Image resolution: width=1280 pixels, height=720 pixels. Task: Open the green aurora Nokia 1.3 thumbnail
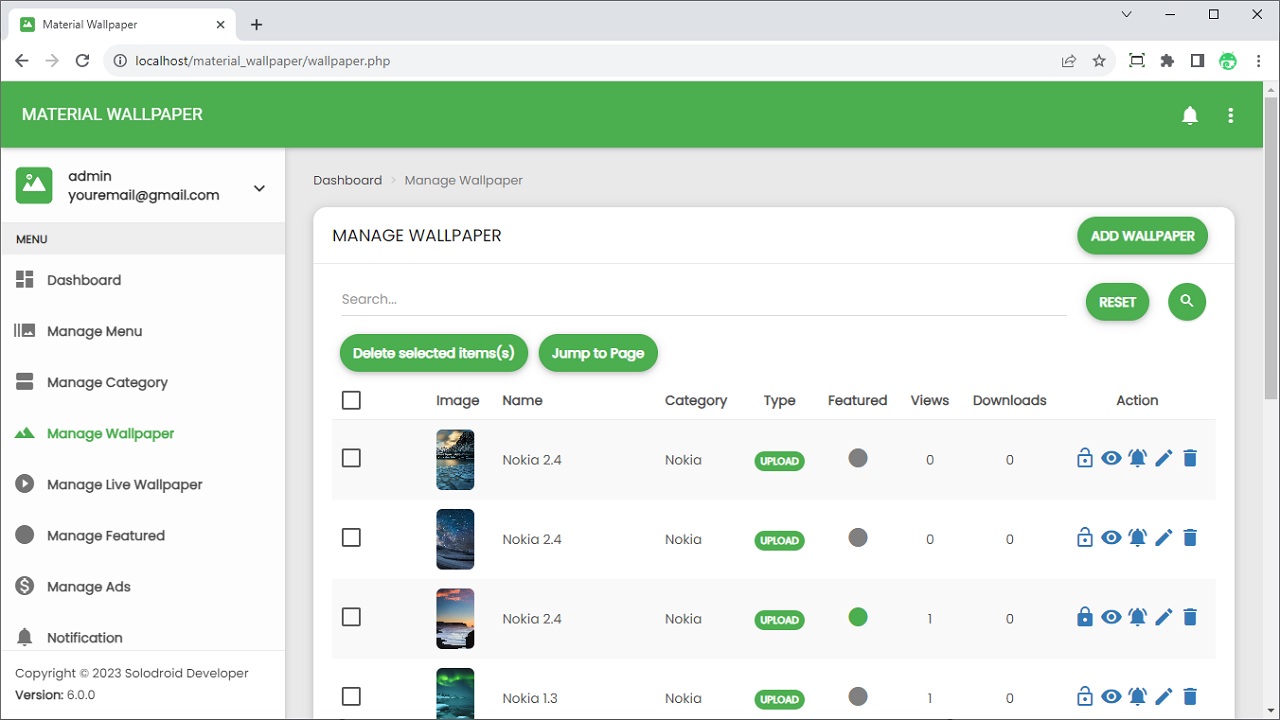455,693
